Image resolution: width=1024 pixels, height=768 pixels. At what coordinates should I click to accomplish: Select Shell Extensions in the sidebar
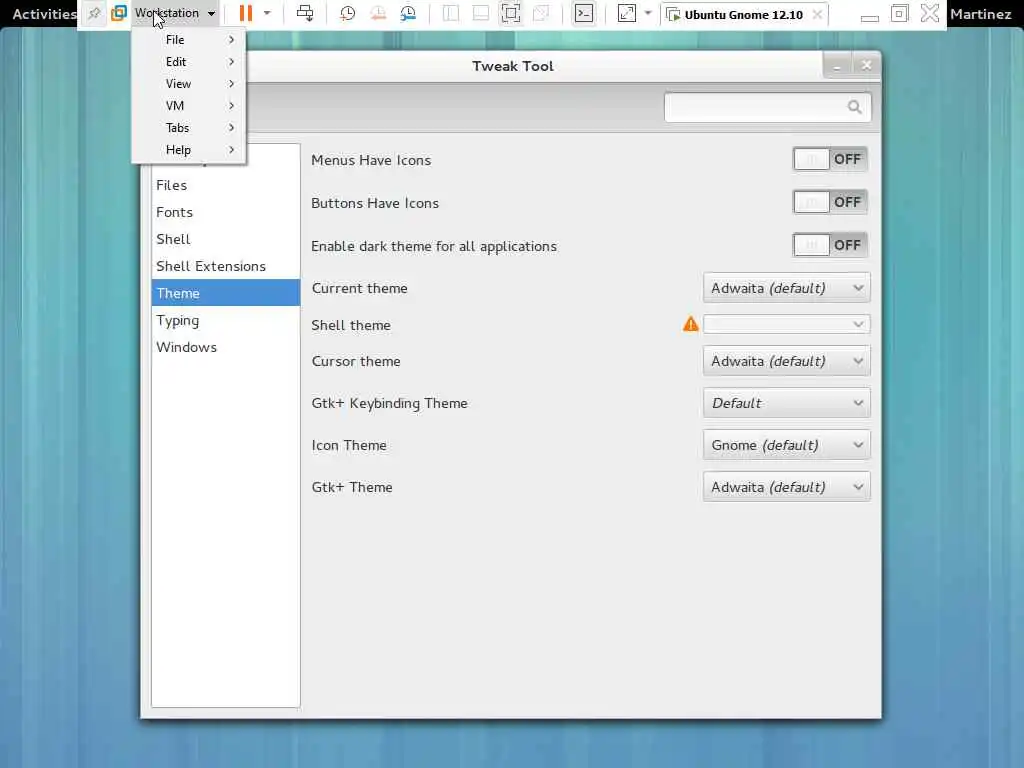click(x=225, y=266)
